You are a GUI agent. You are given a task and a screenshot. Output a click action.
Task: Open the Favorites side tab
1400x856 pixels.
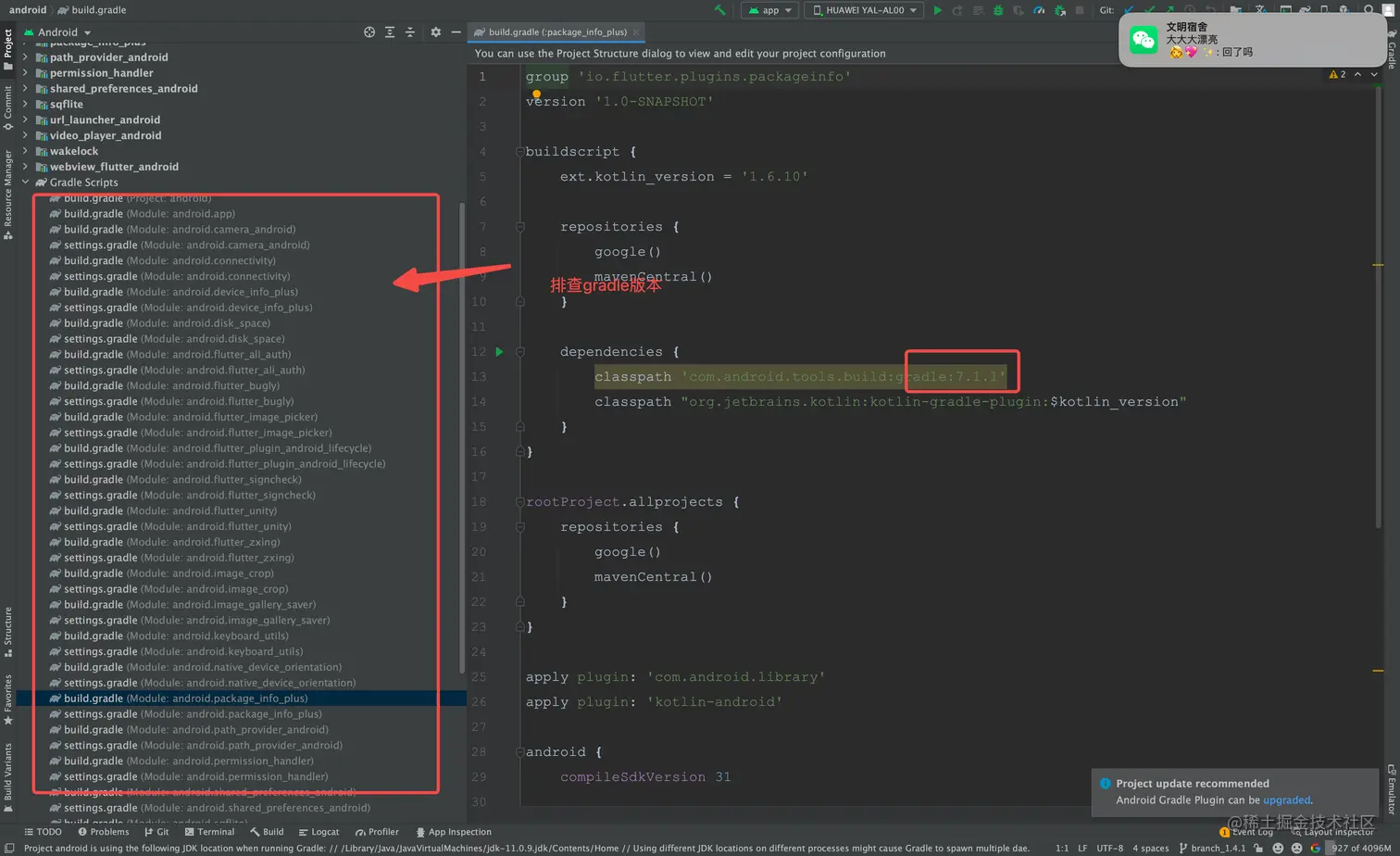coord(7,699)
